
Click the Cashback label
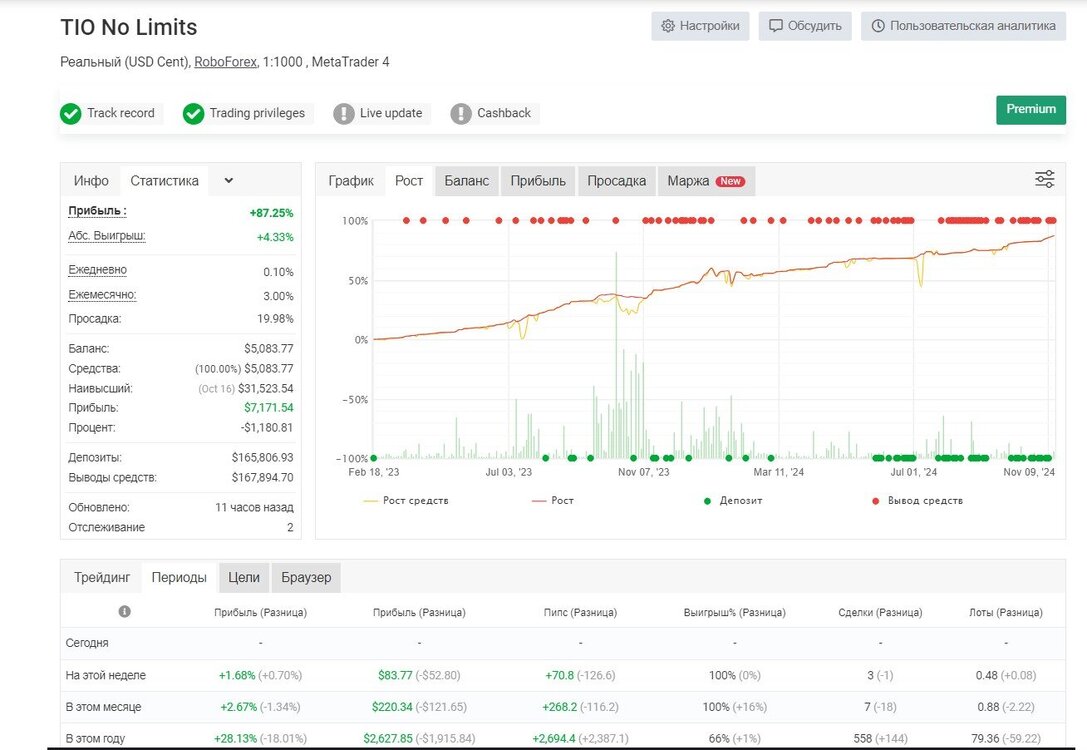coord(504,113)
